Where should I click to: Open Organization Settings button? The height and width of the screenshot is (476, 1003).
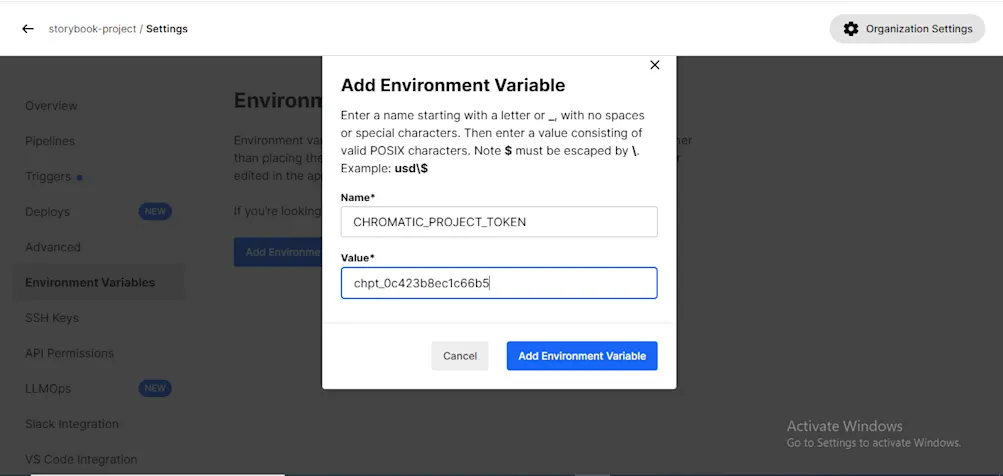[907, 29]
